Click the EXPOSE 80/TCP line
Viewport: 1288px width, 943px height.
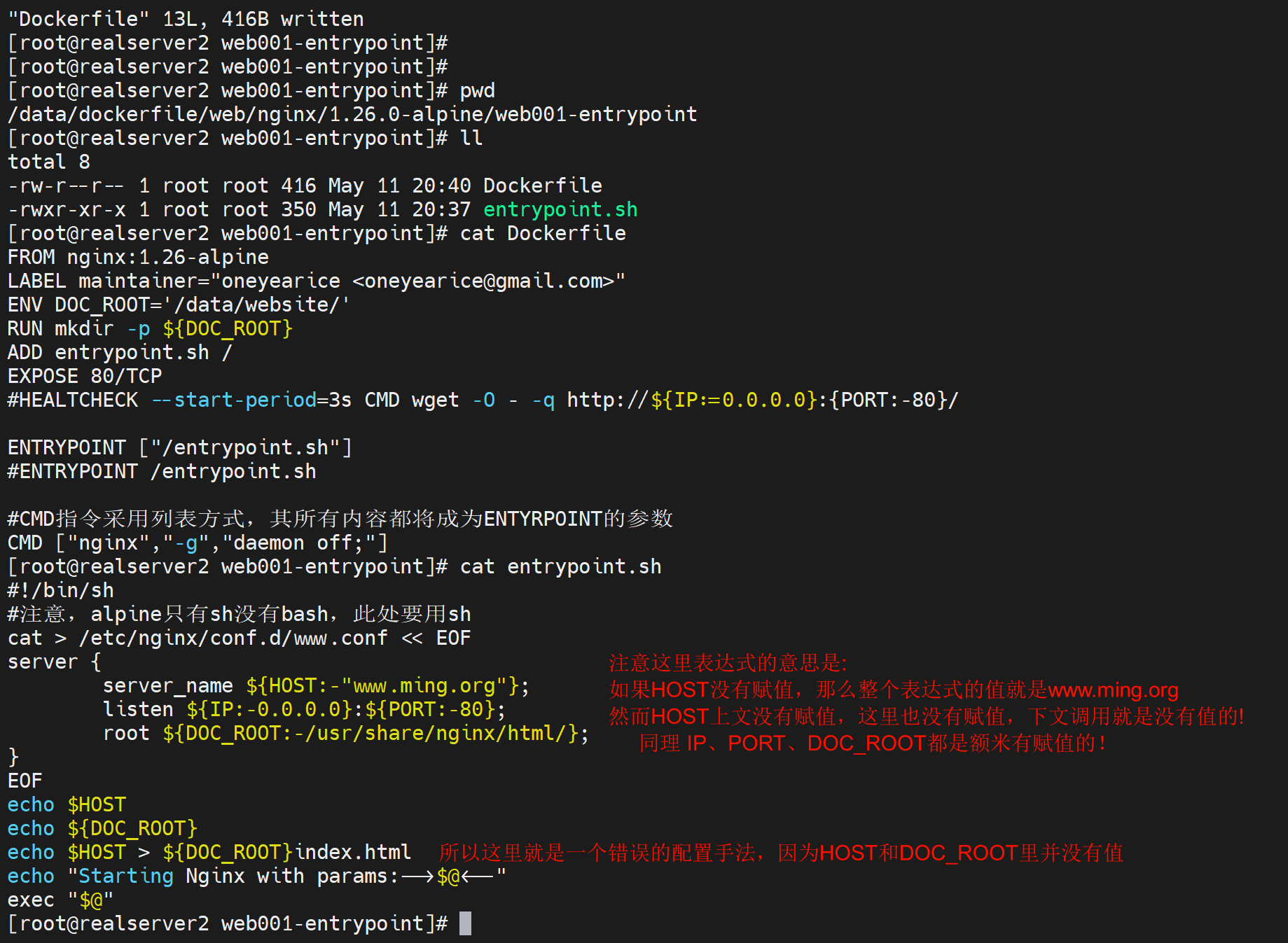(x=85, y=376)
